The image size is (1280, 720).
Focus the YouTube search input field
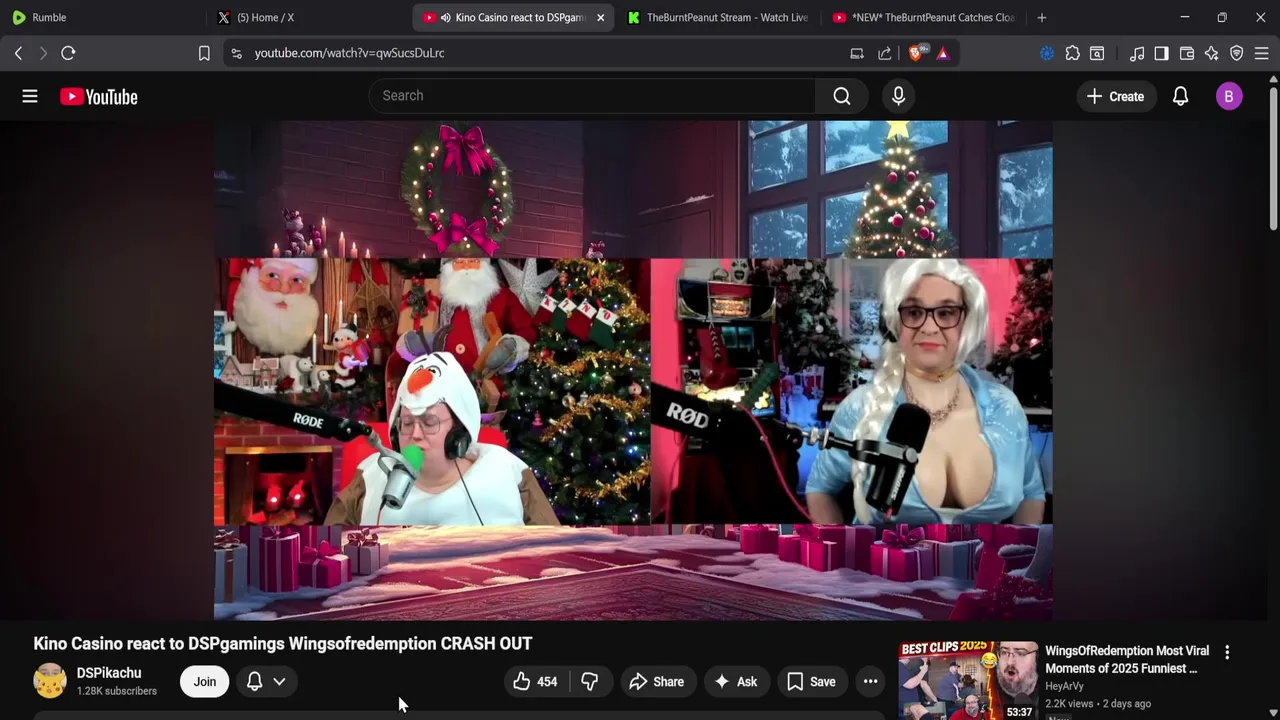tap(592, 96)
